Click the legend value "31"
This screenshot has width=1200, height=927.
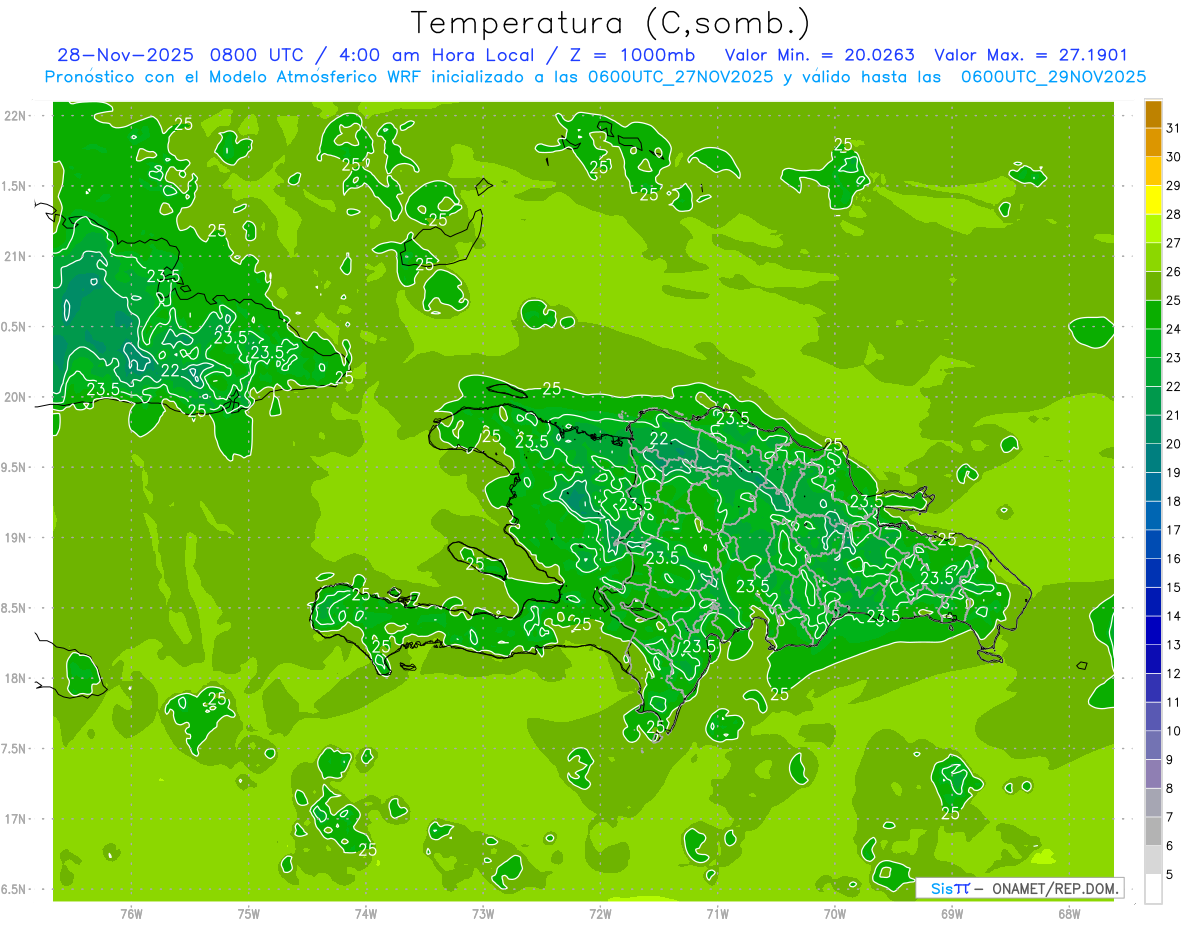coord(1174,128)
